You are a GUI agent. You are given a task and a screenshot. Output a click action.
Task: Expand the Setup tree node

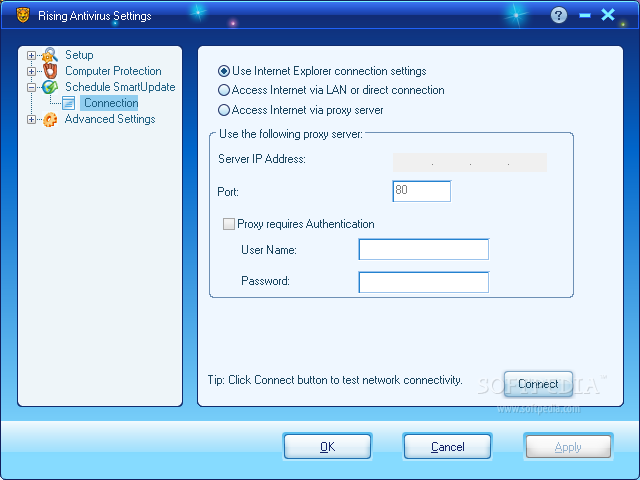[x=31, y=55]
